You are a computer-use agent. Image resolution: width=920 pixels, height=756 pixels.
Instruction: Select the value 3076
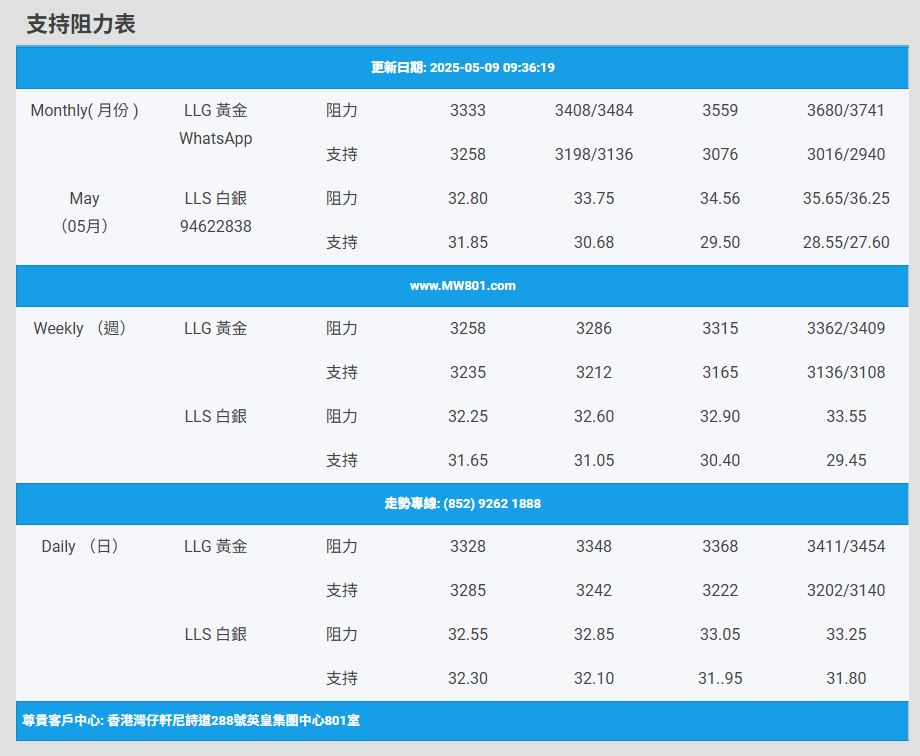(x=720, y=154)
